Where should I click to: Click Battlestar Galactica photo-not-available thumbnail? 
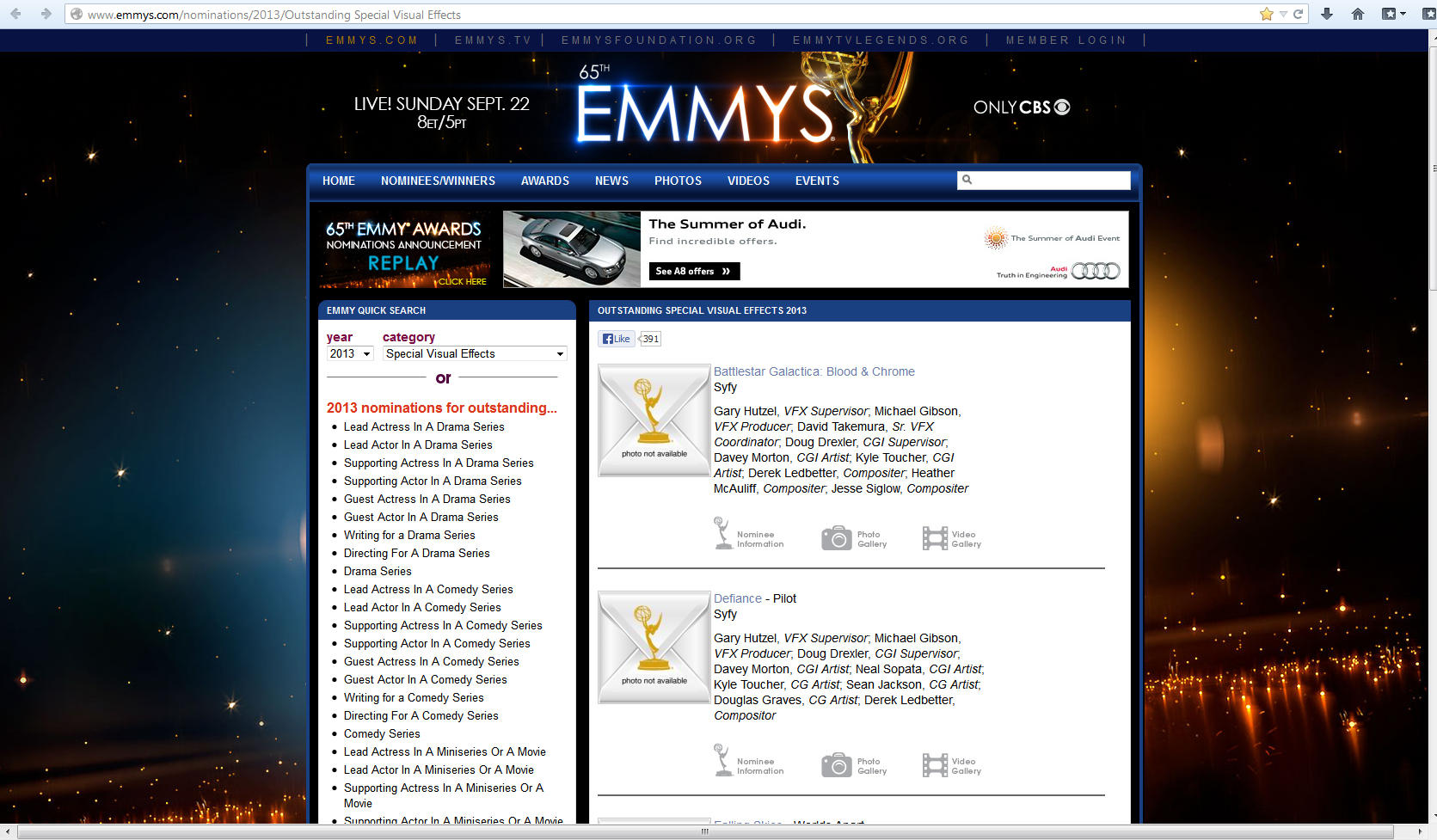(654, 420)
